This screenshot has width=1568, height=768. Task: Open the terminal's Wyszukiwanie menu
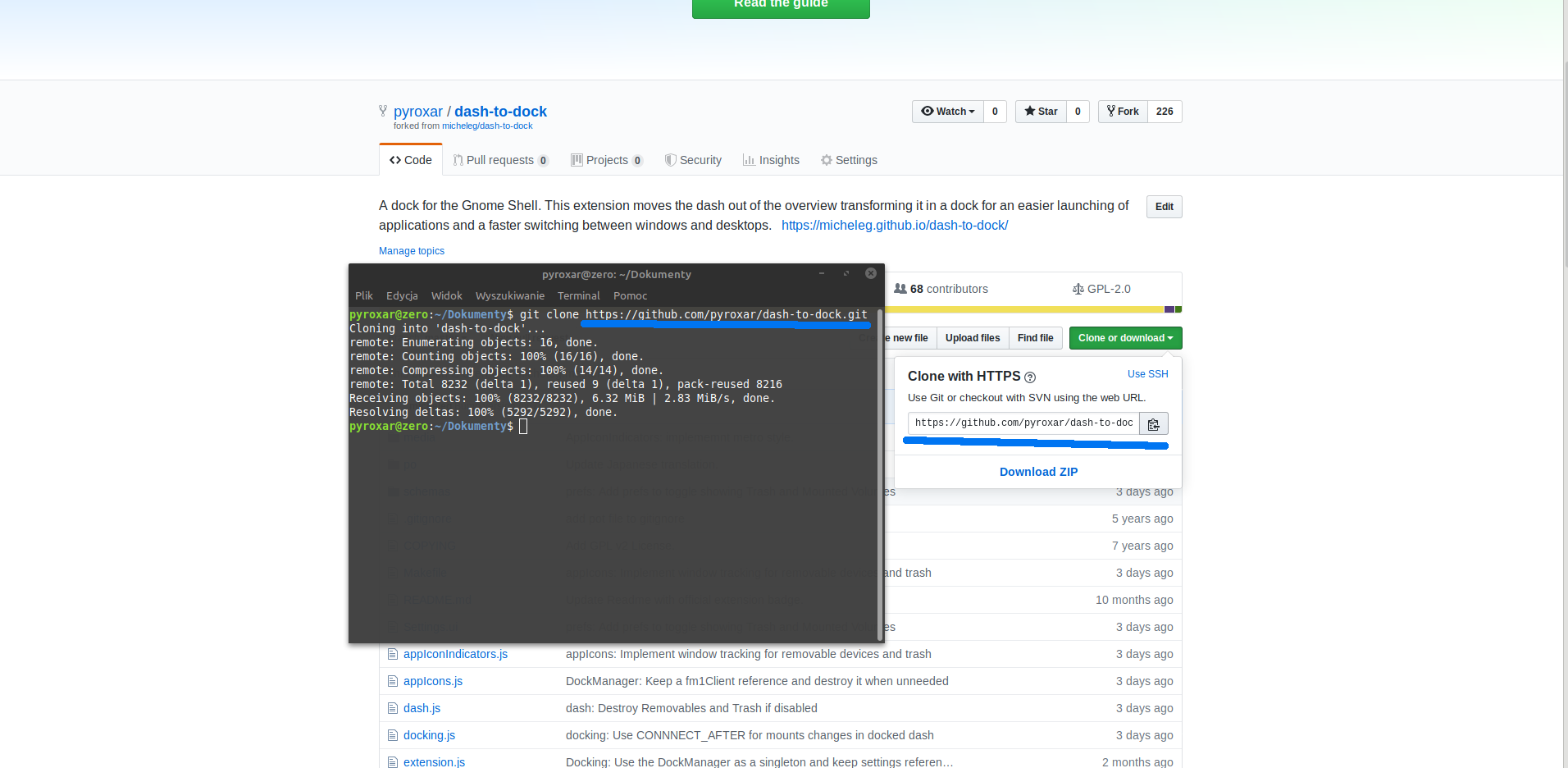click(509, 295)
